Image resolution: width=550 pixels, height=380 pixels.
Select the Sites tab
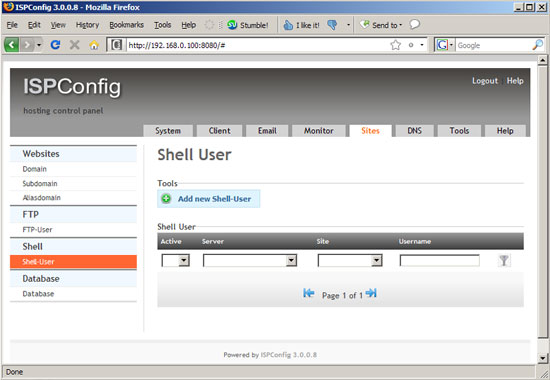tap(370, 131)
